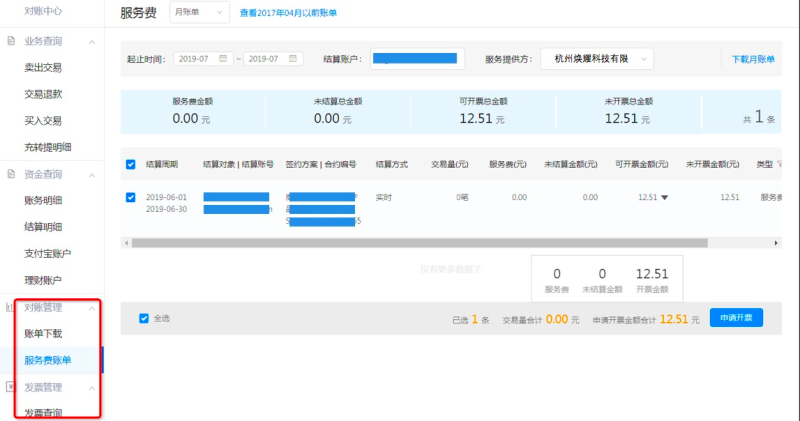Click the 申请开票 button
This screenshot has width=800, height=421.
tap(736, 317)
